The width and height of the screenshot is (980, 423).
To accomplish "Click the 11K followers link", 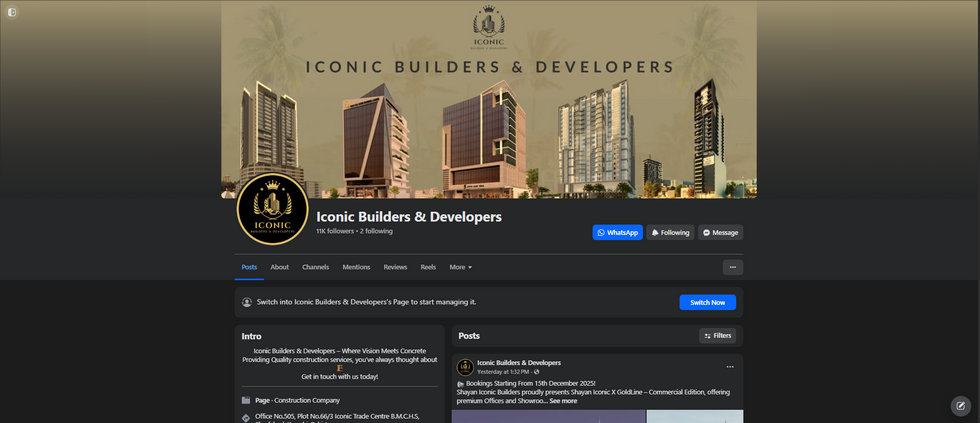I will point(335,231).
